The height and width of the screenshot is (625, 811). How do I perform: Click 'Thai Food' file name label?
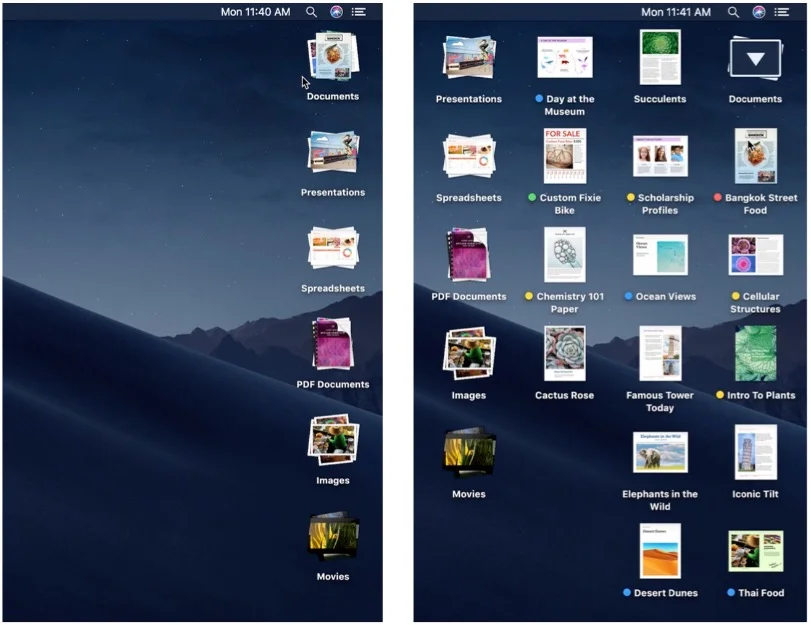pos(761,593)
